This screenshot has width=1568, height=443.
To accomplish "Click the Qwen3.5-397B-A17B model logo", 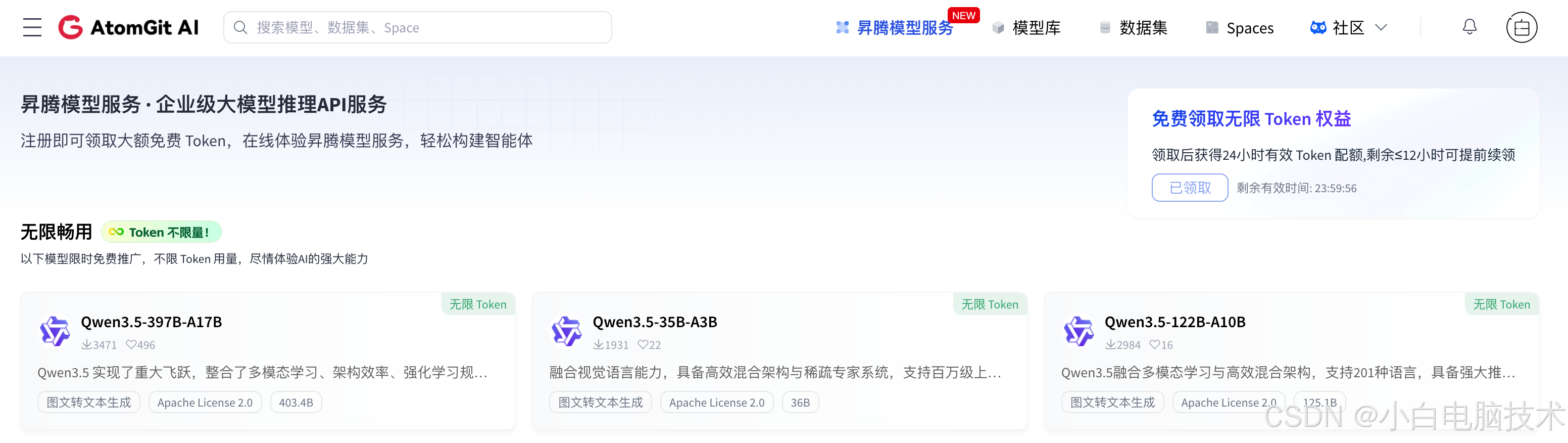I will (x=55, y=331).
